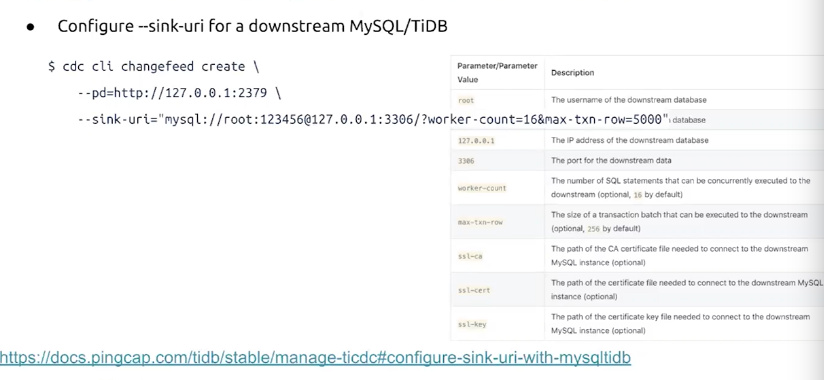Image resolution: width=824 pixels, height=380 pixels.
Task: Select the --sink-uri mysql connection string line
Action: [373, 119]
